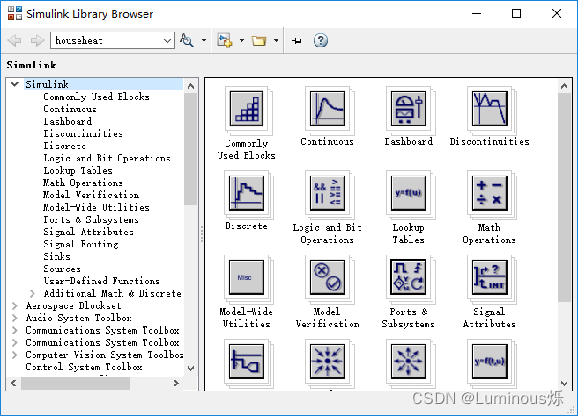
Task: Open the help question mark icon
Action: pos(321,40)
